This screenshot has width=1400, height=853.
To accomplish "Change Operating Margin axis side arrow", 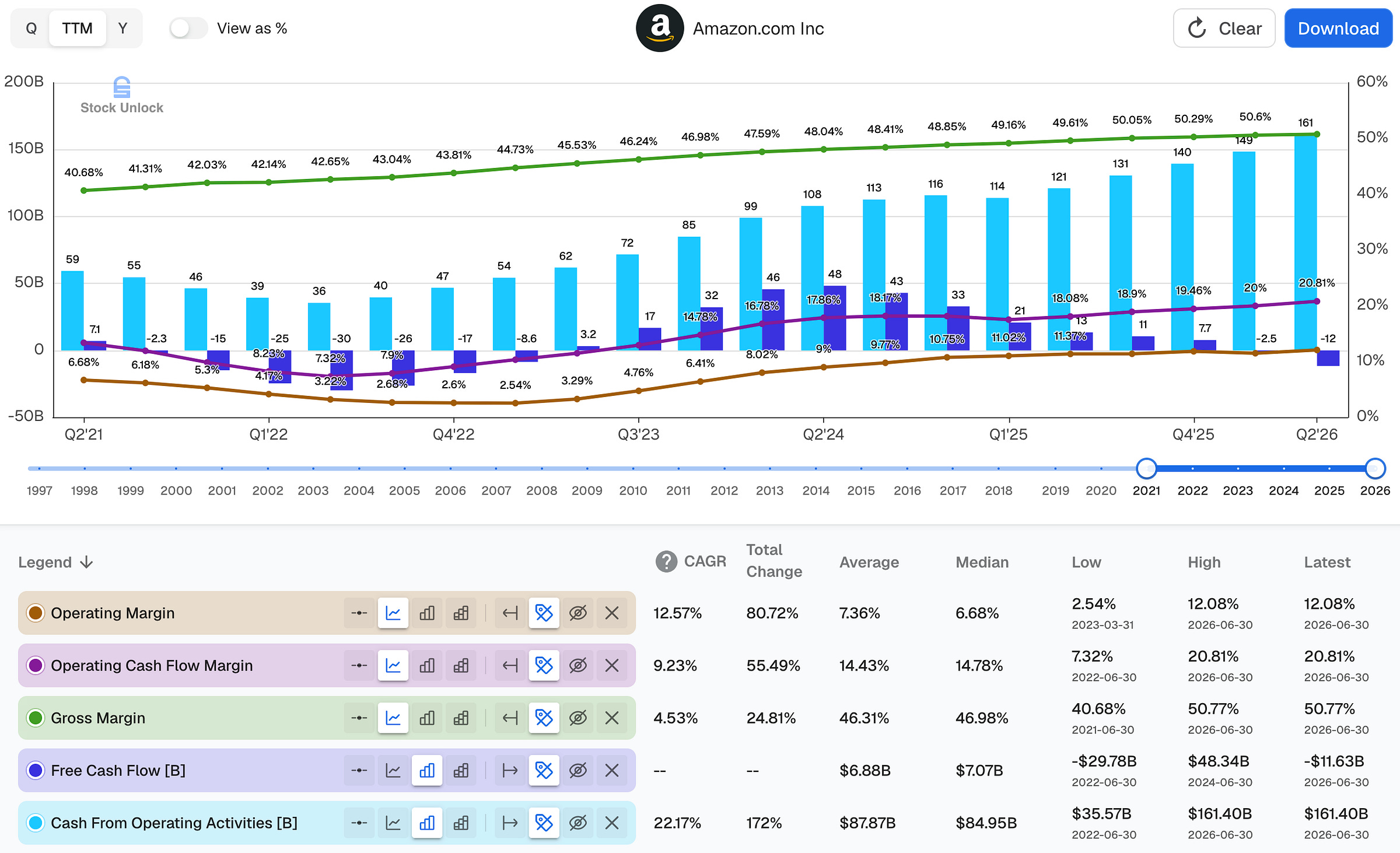I will click(x=510, y=613).
